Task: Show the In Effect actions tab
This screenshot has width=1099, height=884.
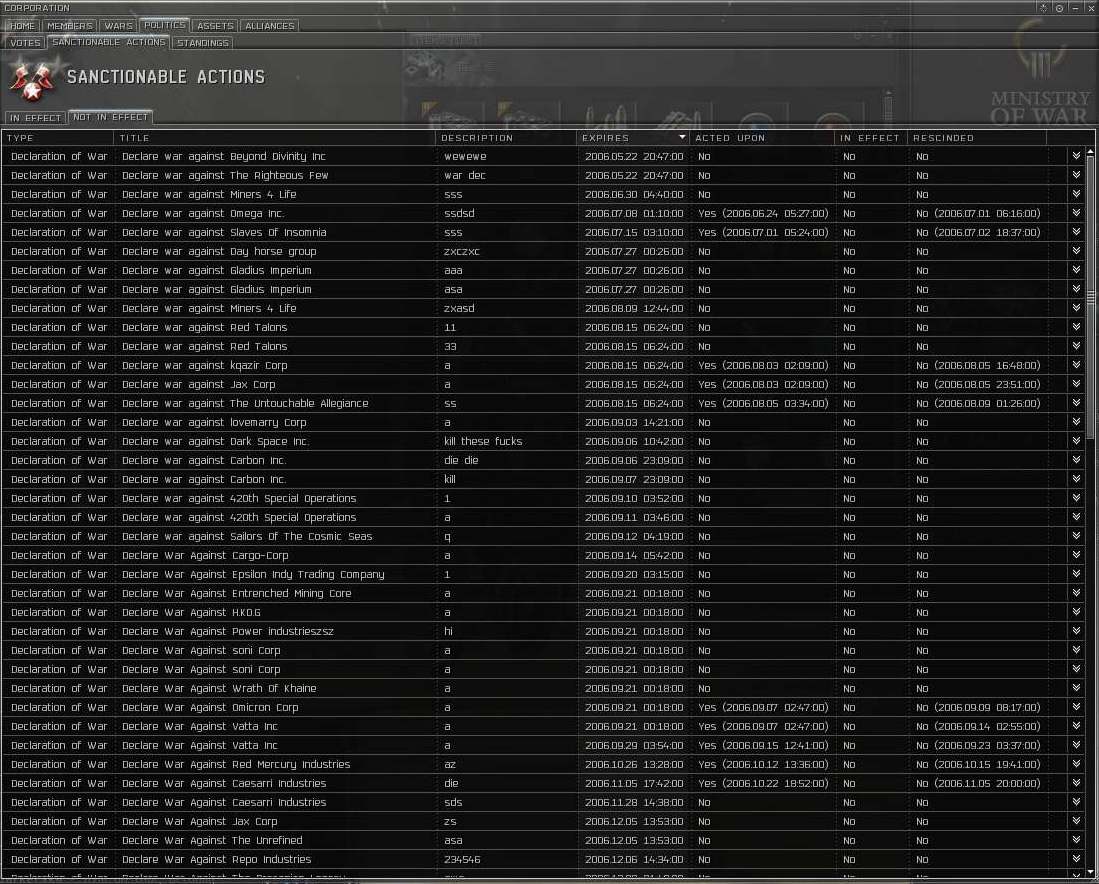Action: [35, 118]
